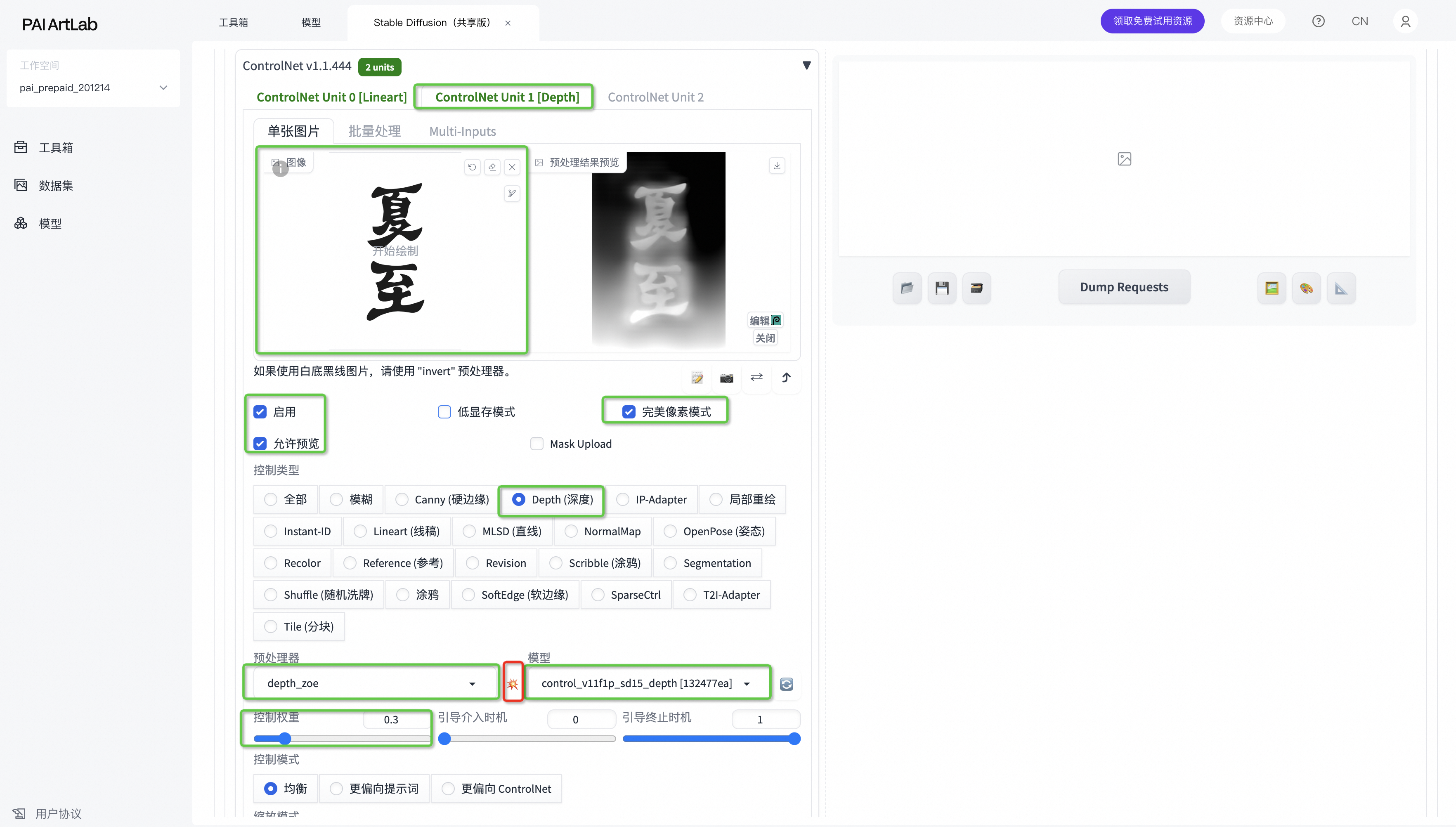Open the control_v11f1p_sd15_depth model dropdown
The width and height of the screenshot is (1456, 827).
click(647, 683)
